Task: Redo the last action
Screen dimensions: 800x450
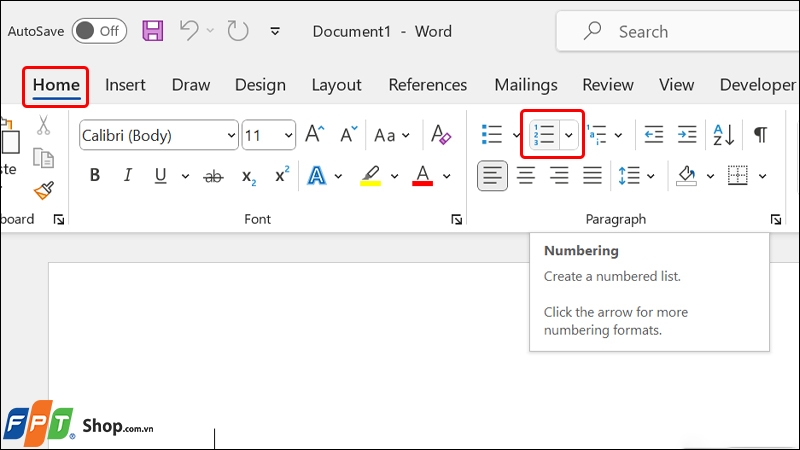Action: point(238,31)
